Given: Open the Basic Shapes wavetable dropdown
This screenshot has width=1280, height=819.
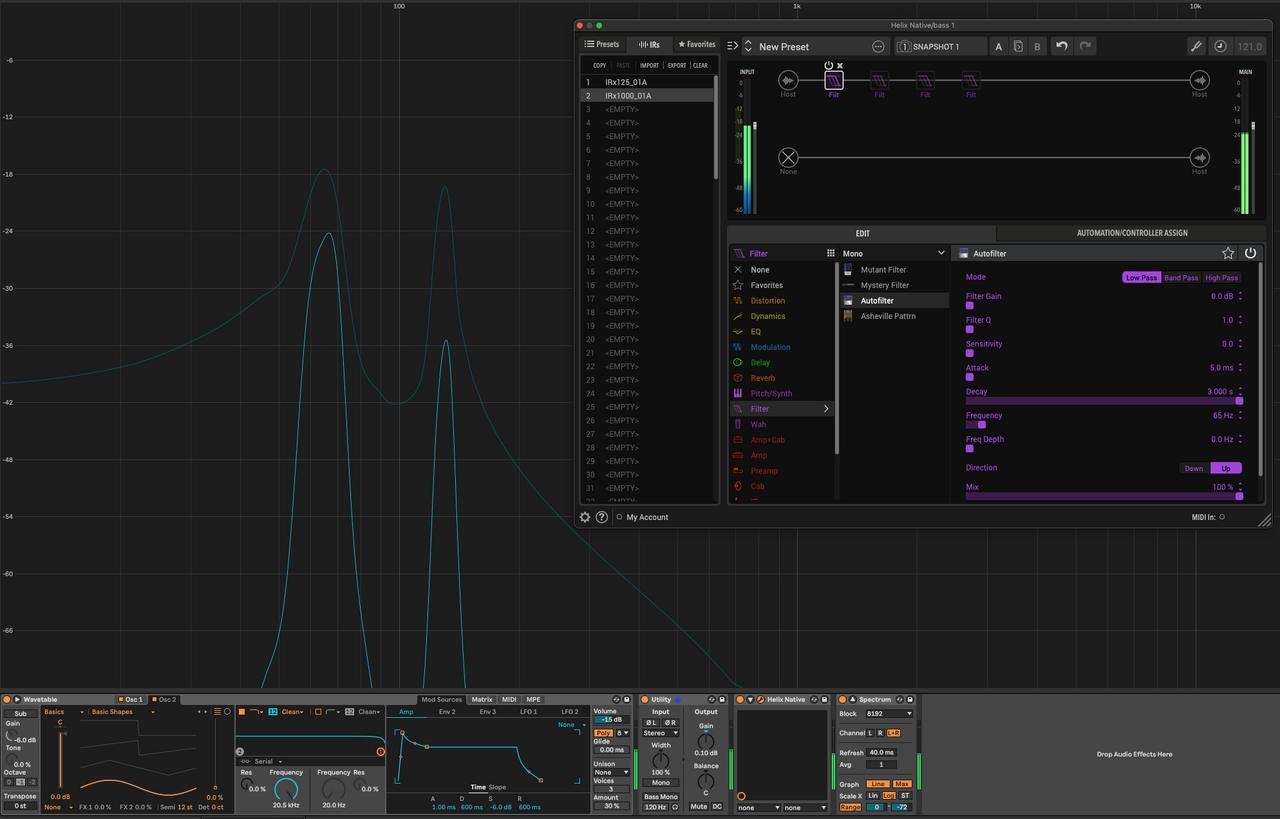Looking at the screenshot, I should coord(123,712).
